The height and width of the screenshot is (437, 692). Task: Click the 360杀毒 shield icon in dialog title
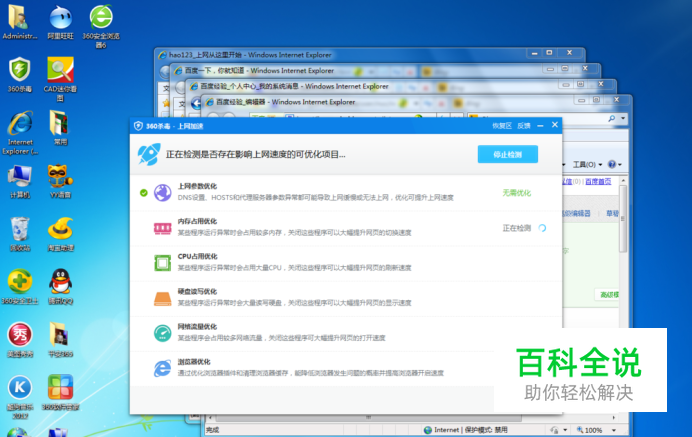point(138,126)
